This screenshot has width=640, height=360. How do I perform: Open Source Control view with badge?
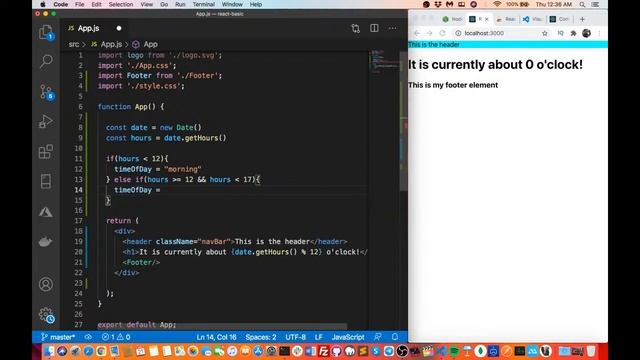coord(46,92)
